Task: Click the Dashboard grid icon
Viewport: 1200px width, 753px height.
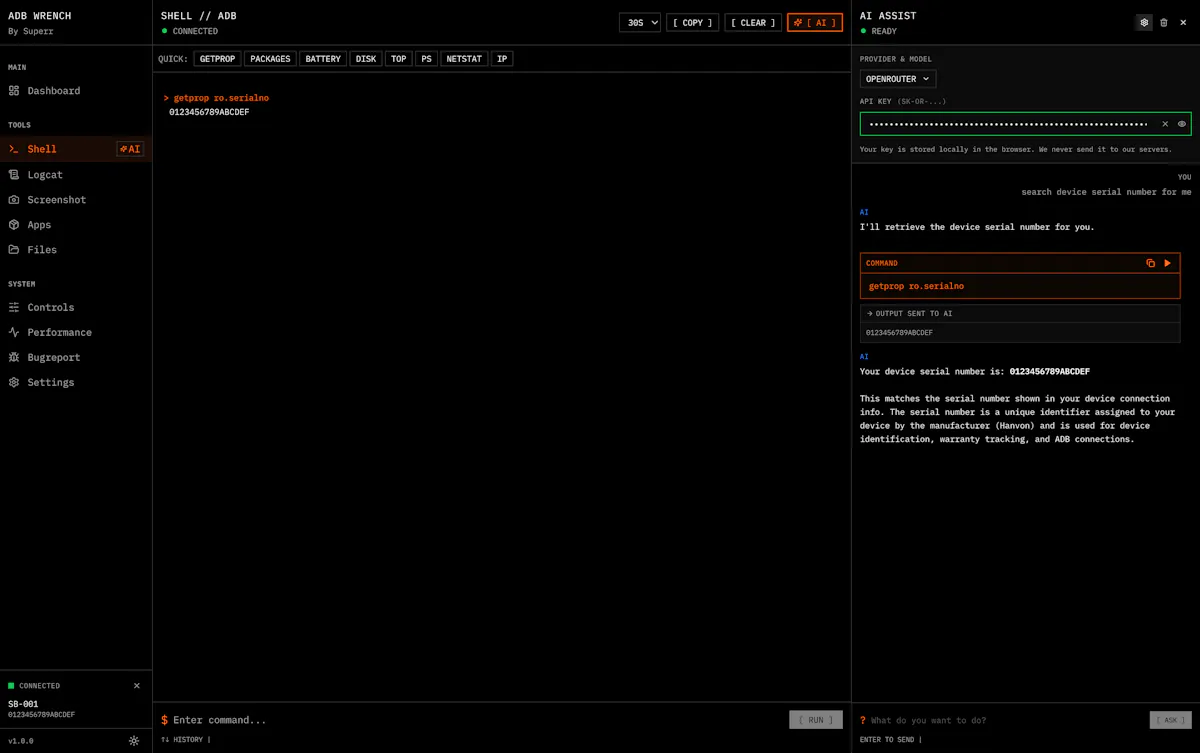Action: [14, 90]
